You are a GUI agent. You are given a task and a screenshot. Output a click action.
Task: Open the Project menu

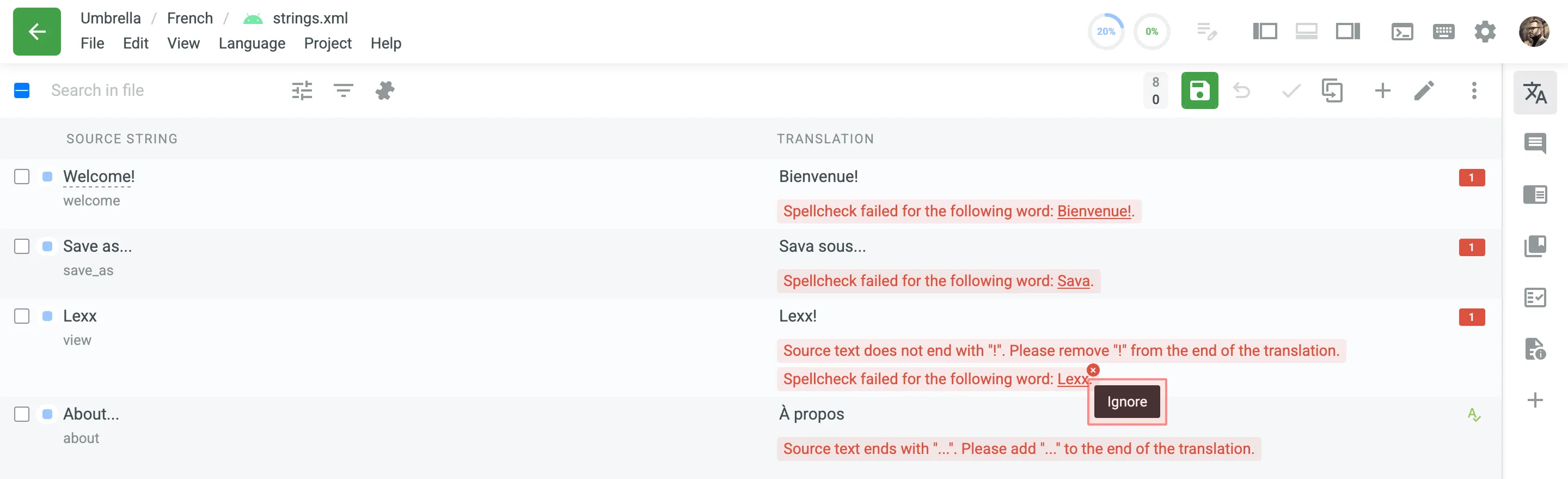point(327,43)
